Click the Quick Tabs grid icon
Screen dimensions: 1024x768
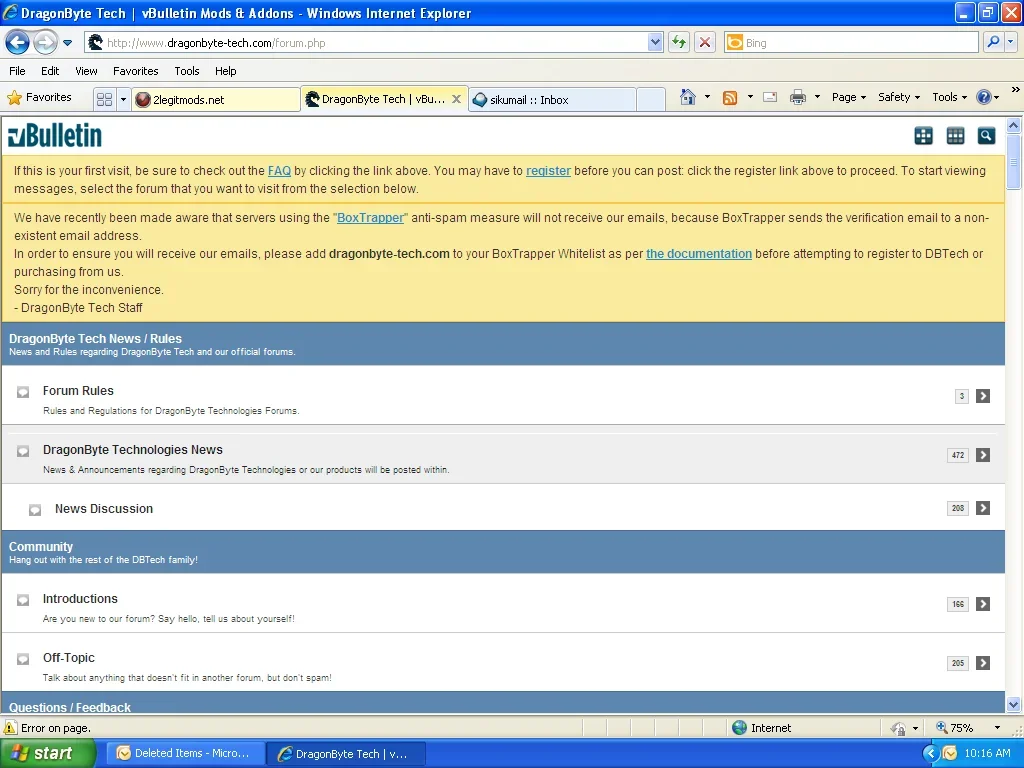[x=104, y=99]
